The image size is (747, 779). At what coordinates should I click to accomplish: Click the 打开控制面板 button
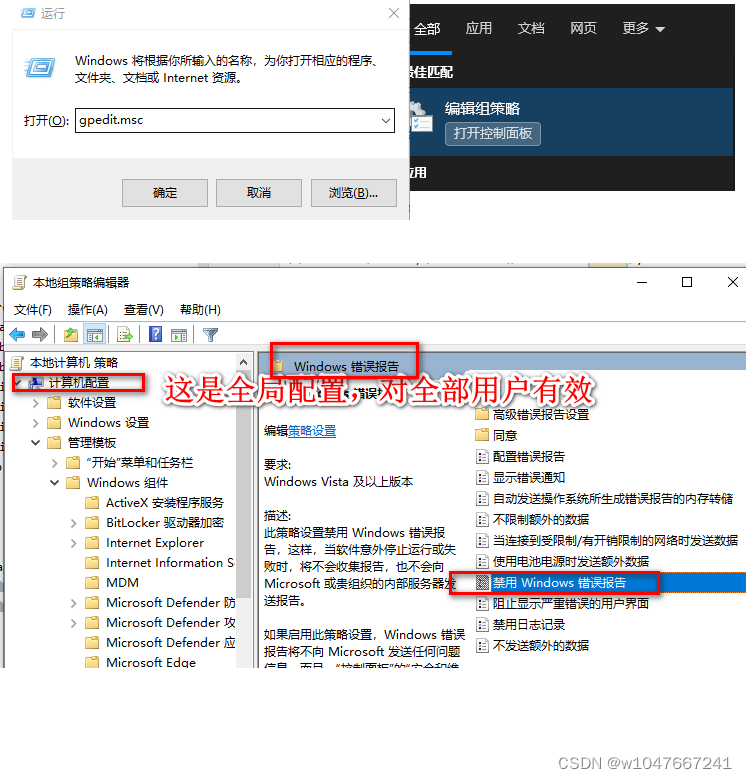coord(493,134)
